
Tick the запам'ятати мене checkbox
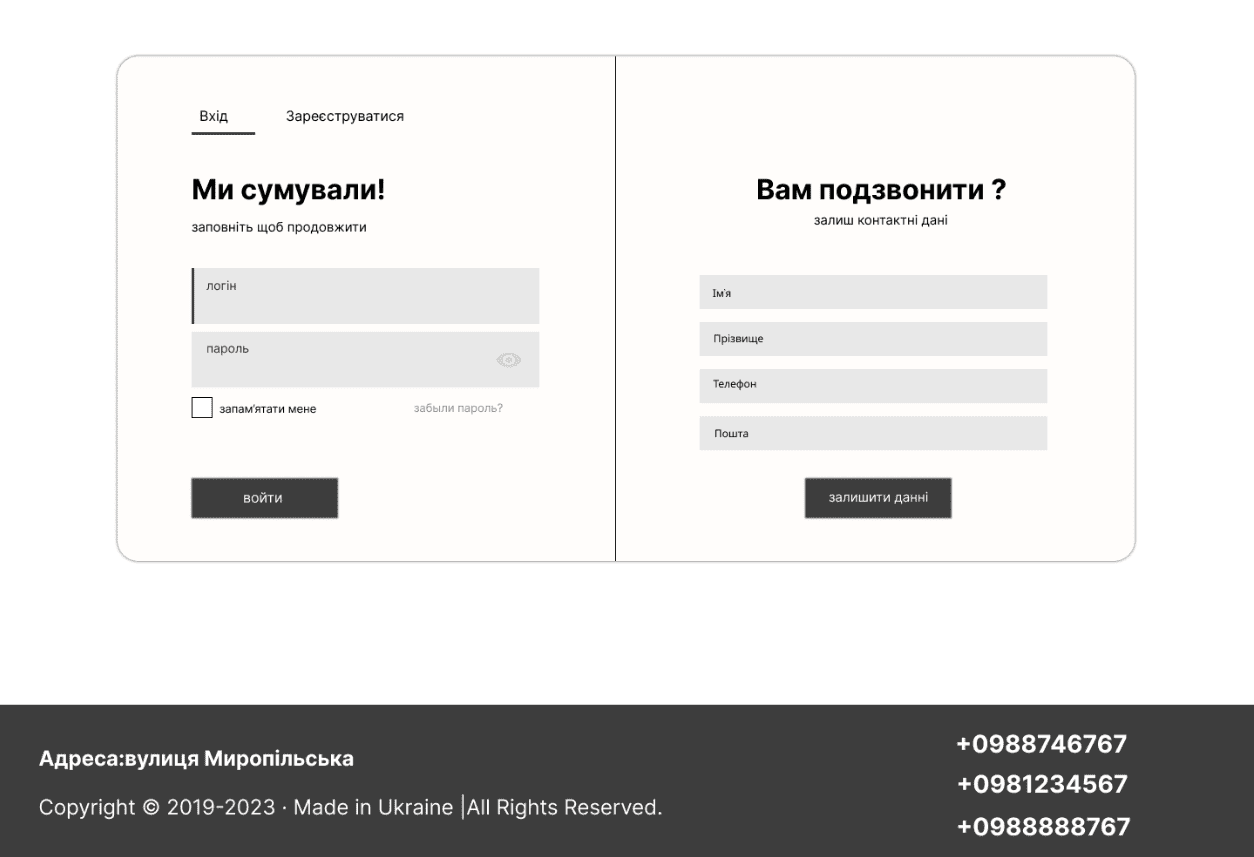pos(202,408)
